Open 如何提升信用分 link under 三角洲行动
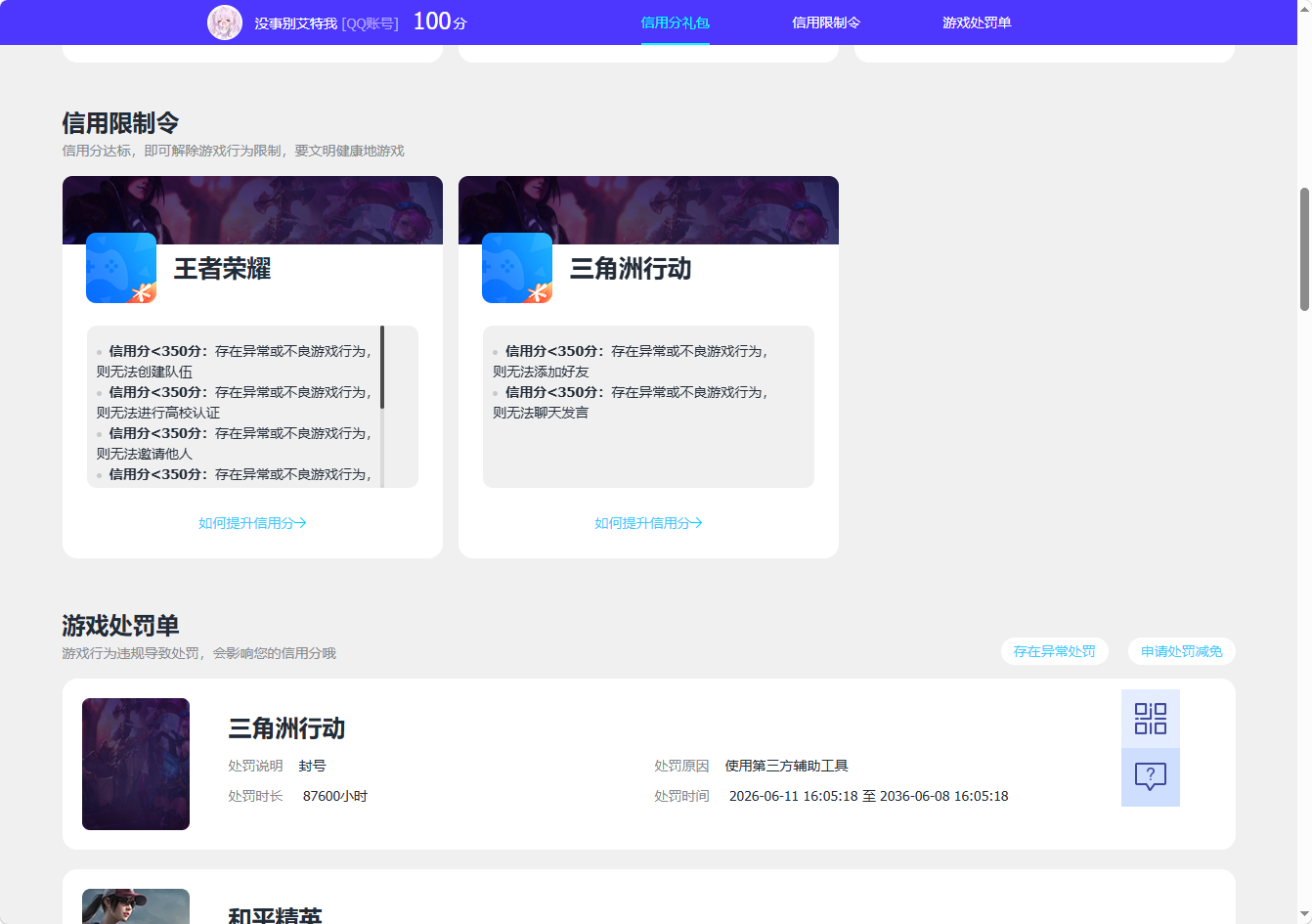1312x924 pixels. click(x=648, y=523)
